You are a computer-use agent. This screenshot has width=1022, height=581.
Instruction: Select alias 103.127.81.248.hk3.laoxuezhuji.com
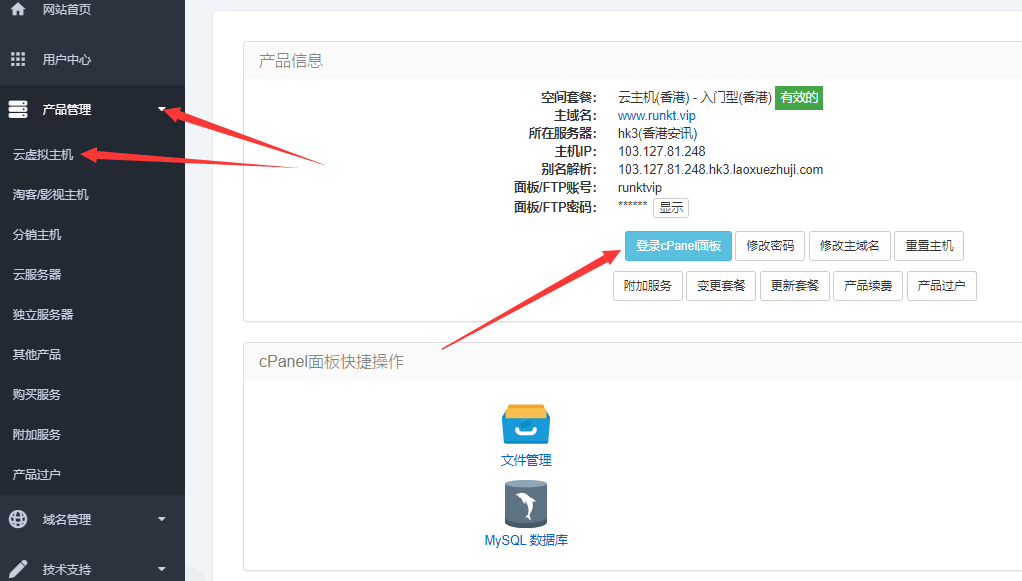720,170
